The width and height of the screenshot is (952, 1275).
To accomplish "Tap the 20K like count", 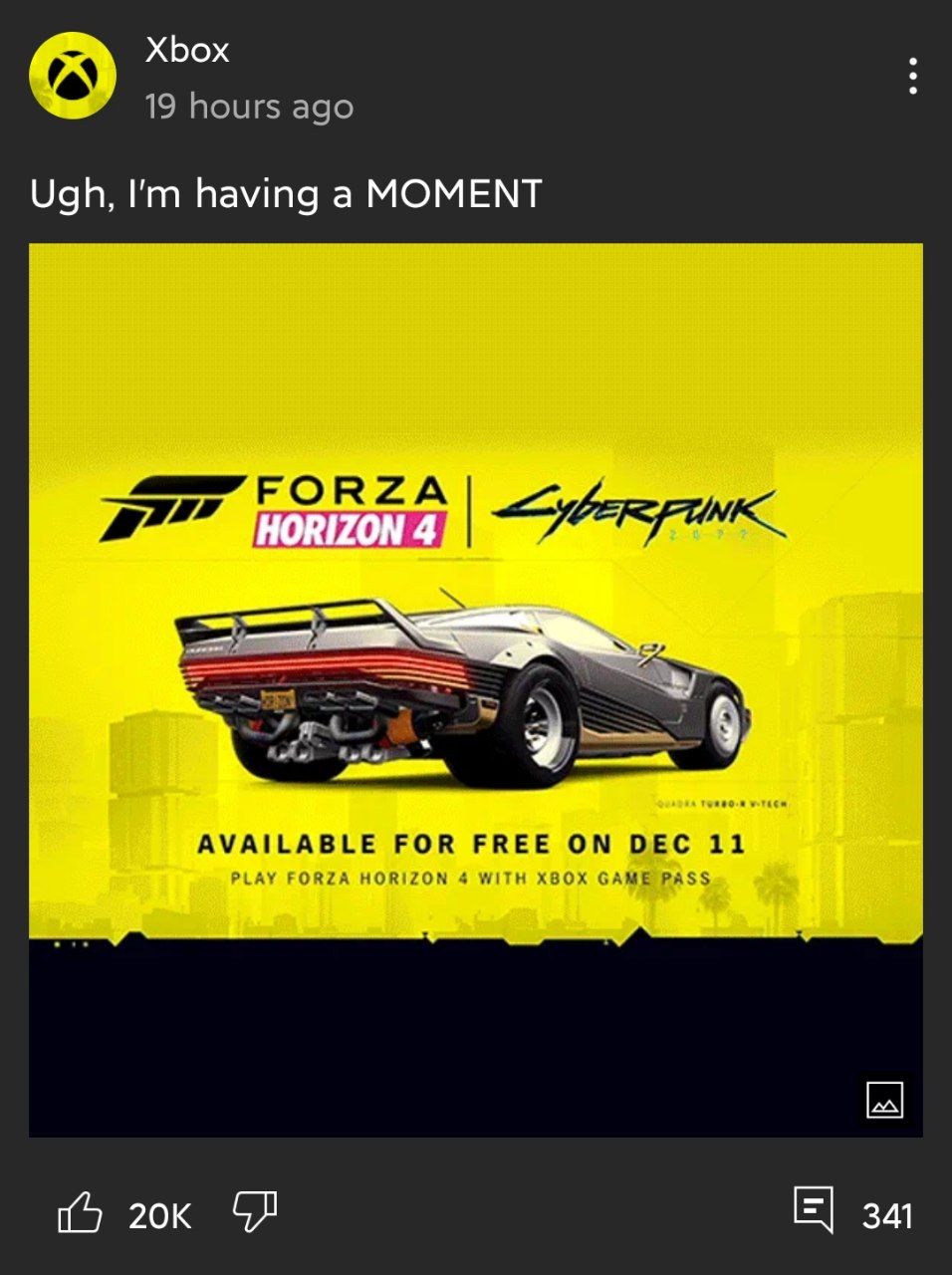I will (160, 1215).
